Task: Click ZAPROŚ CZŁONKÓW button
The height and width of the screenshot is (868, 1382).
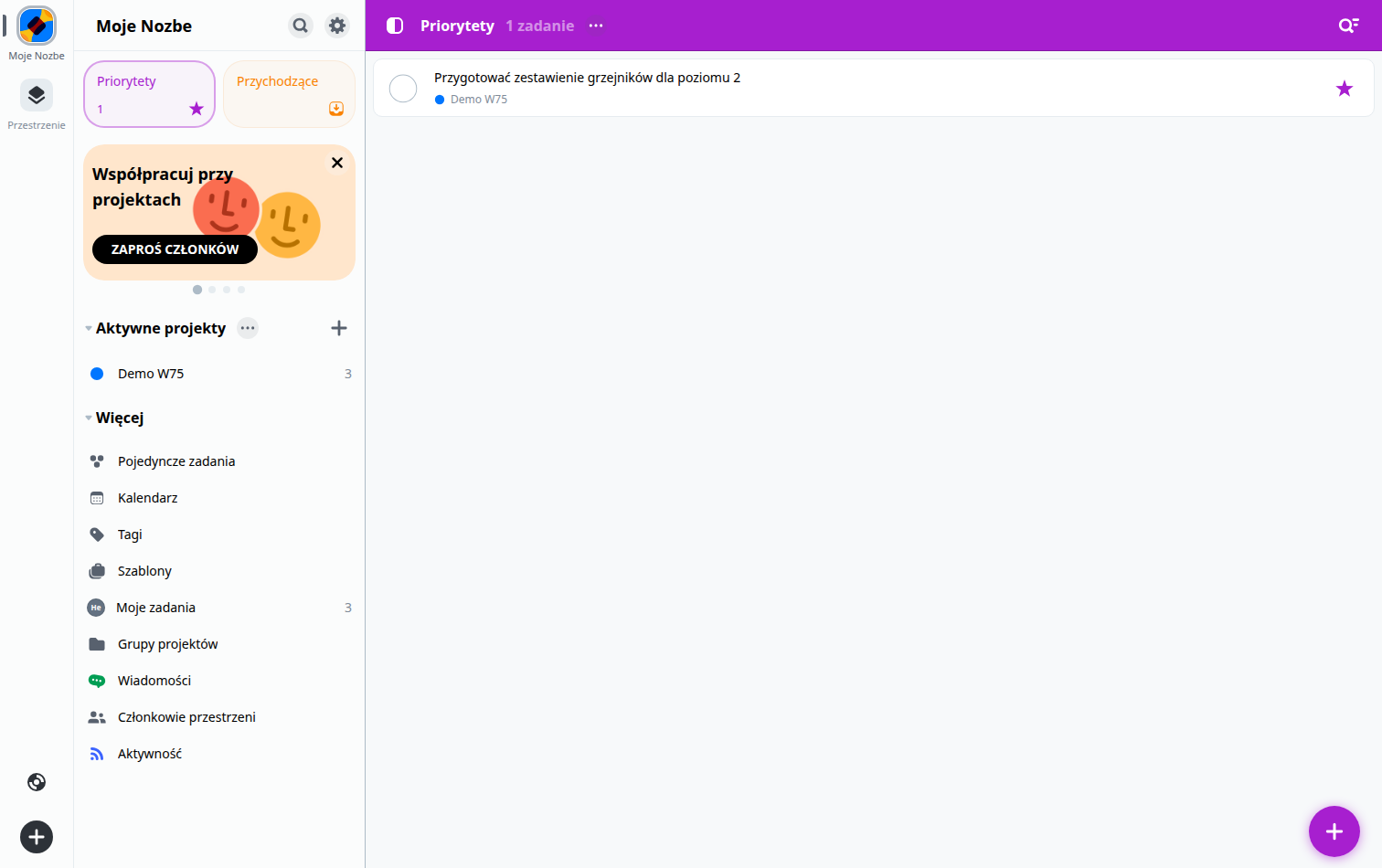Action: [x=175, y=249]
